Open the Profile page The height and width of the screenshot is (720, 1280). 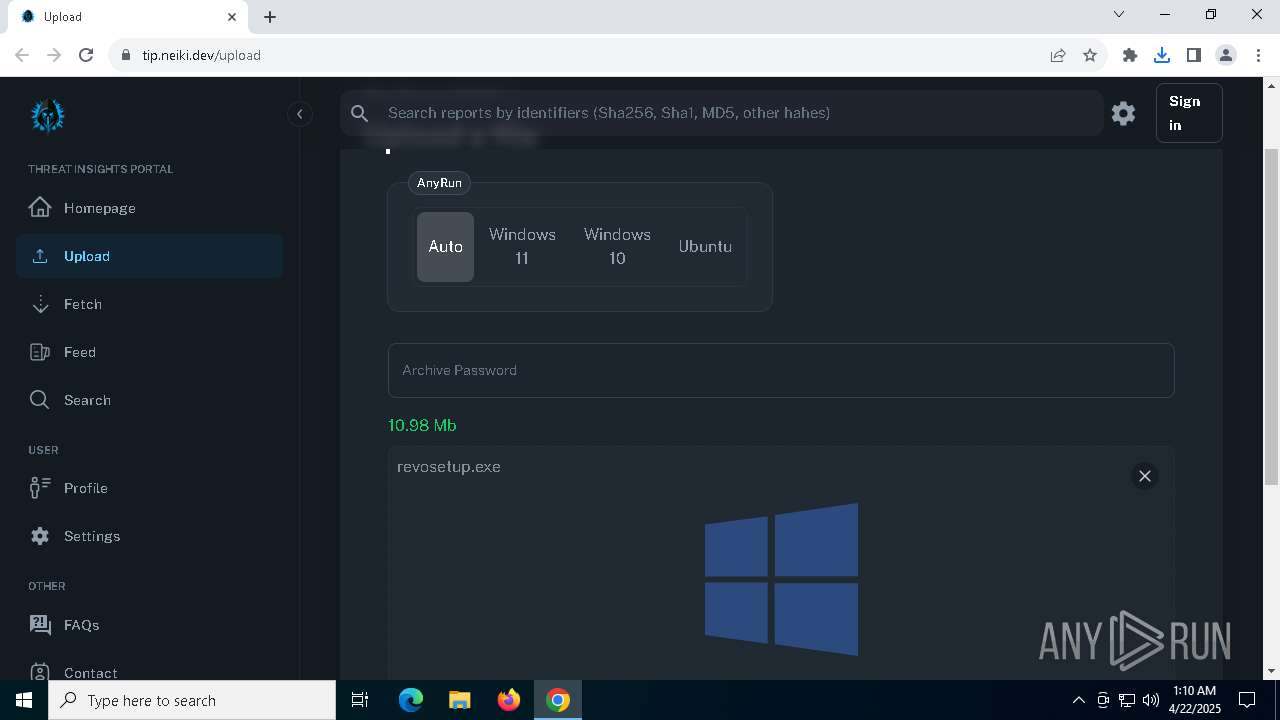(149, 488)
